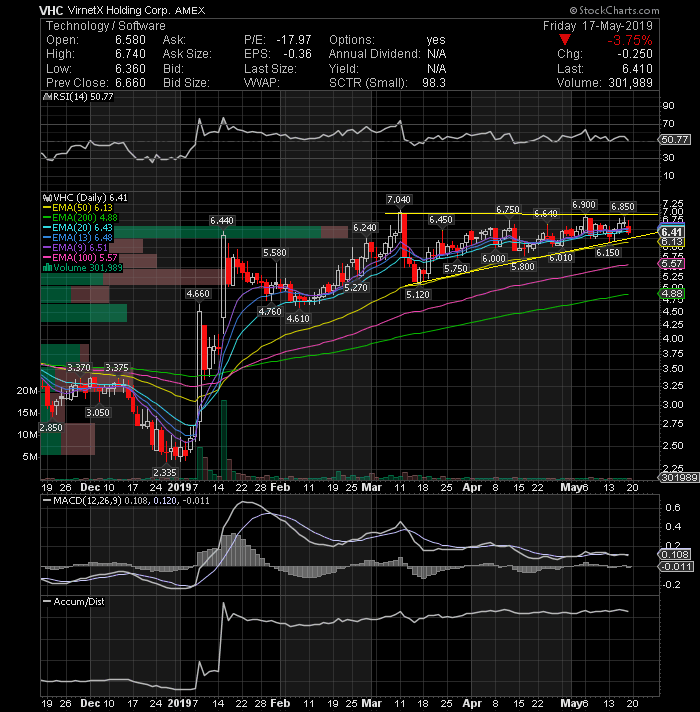Screen dimensions: 700x712
Task: Select the High value 6.740
Action: click(x=130, y=54)
